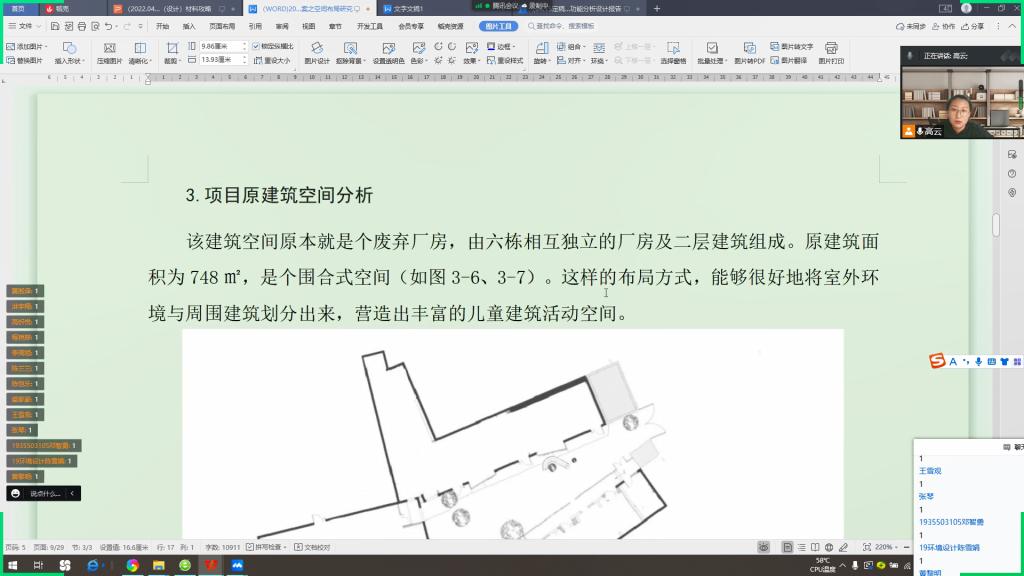Expand the File (文件) menu dropdown arrow
This screenshot has height=576, width=1024.
coord(39,26)
